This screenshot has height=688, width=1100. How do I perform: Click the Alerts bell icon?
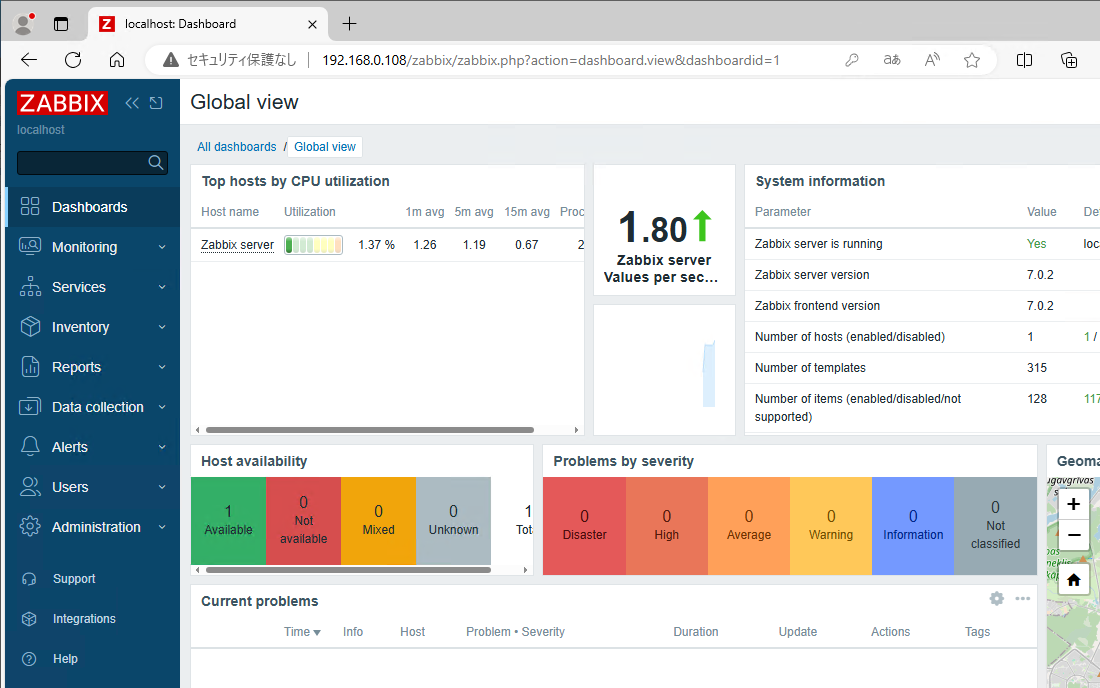(28, 447)
